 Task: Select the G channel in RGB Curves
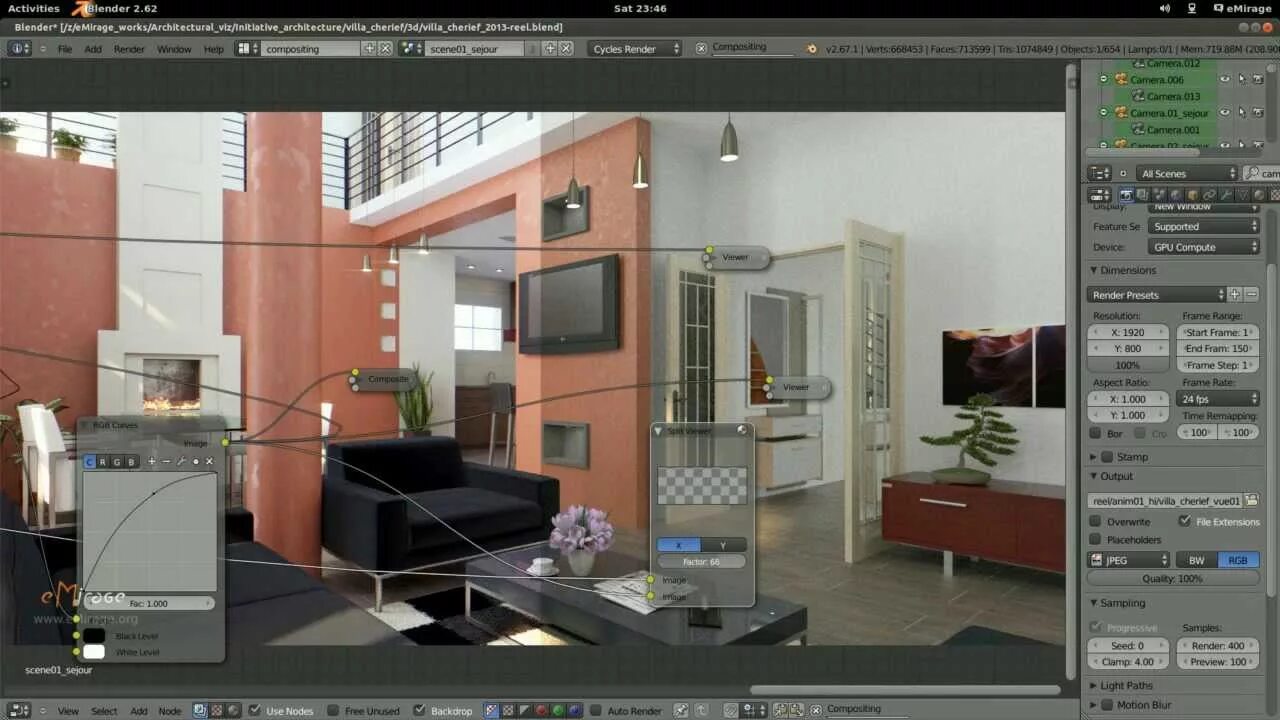pos(117,461)
